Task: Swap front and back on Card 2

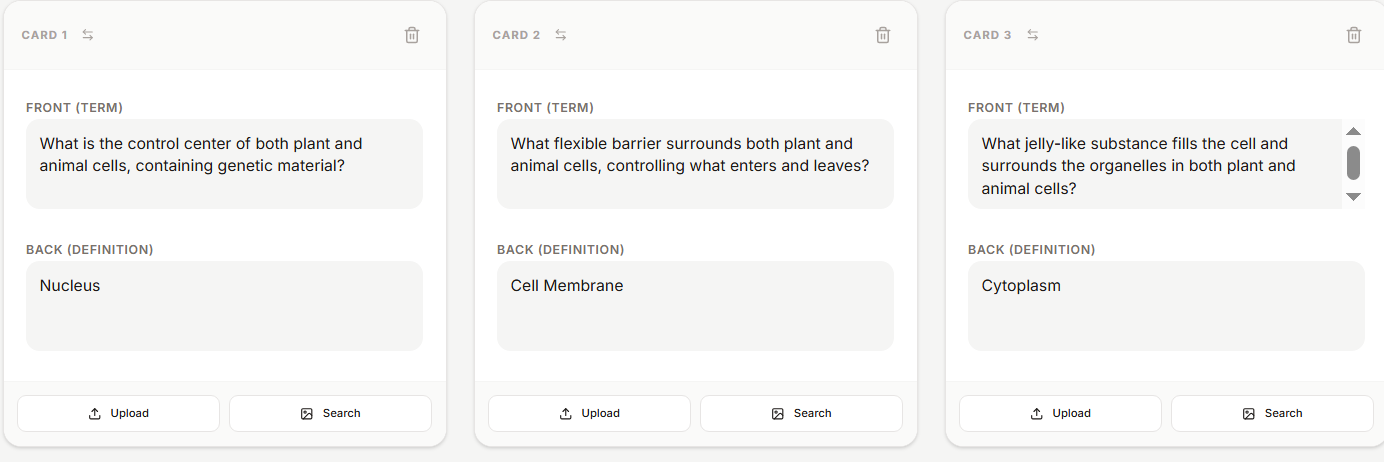Action: [x=561, y=35]
